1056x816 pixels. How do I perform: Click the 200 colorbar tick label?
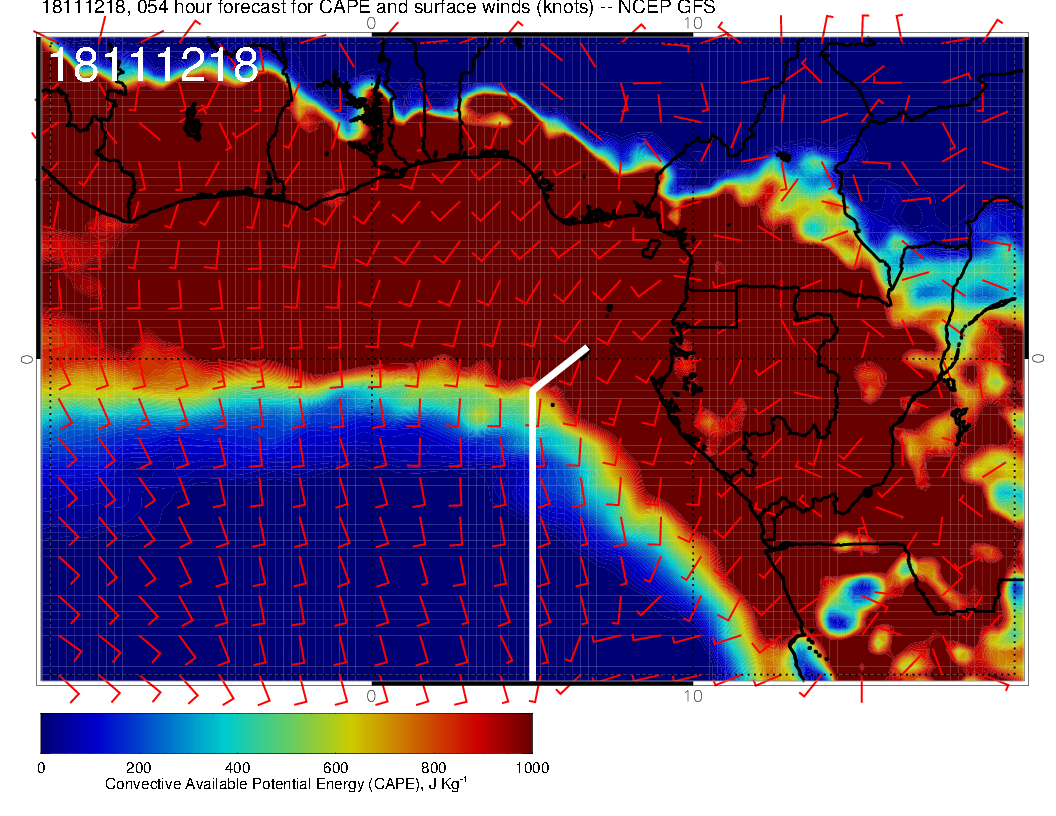point(139,768)
